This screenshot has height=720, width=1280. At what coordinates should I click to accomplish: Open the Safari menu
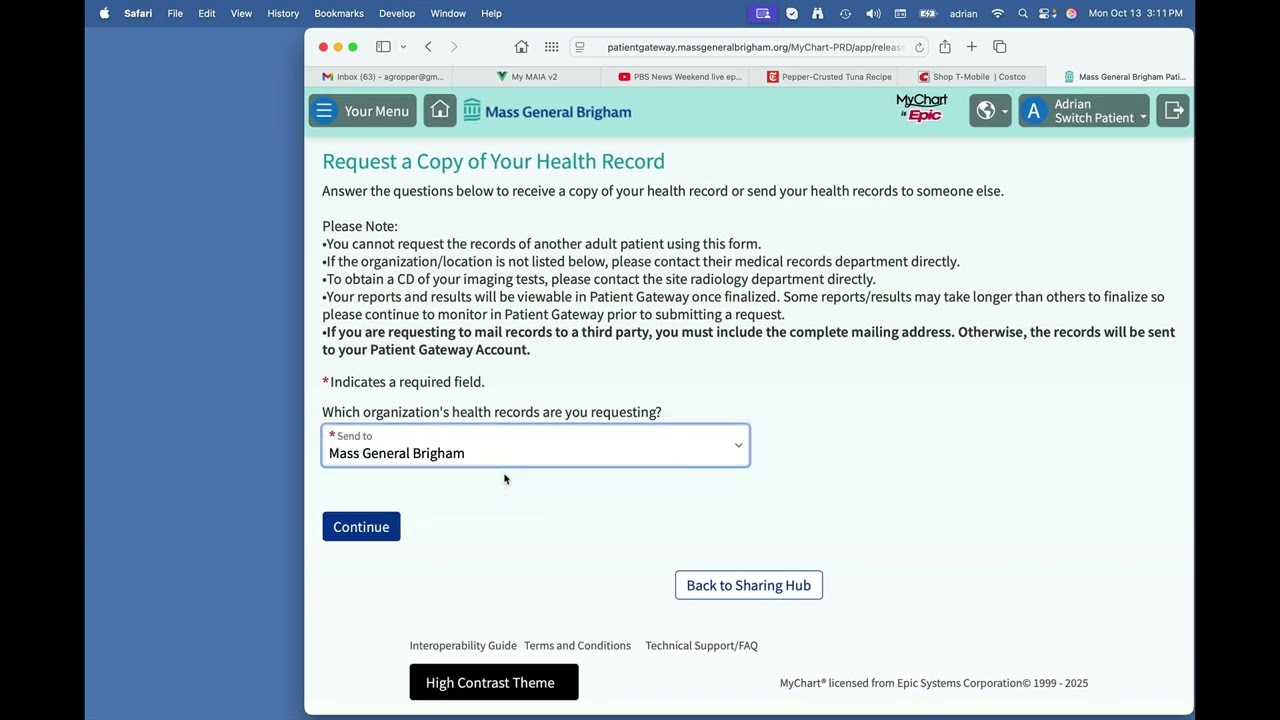(x=138, y=13)
